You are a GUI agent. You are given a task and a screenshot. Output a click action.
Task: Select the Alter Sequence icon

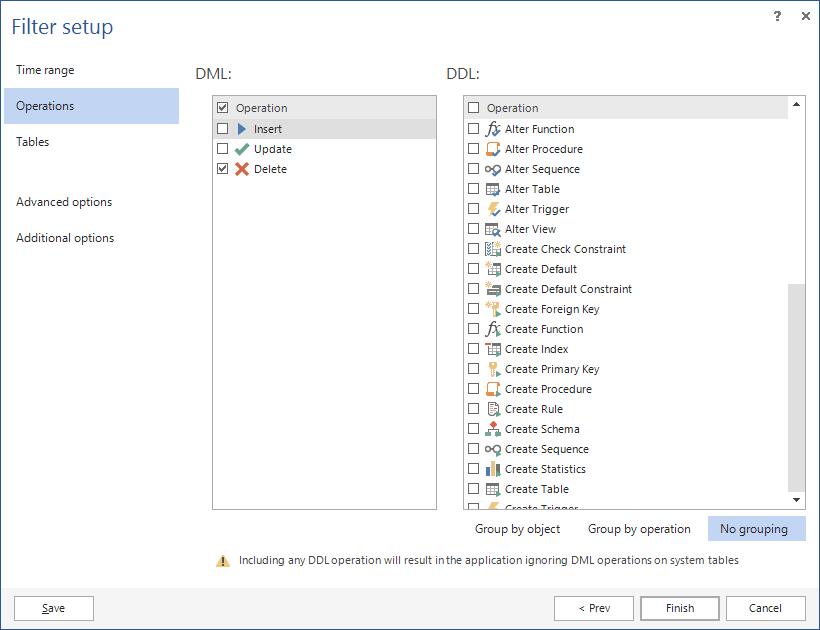pos(492,168)
